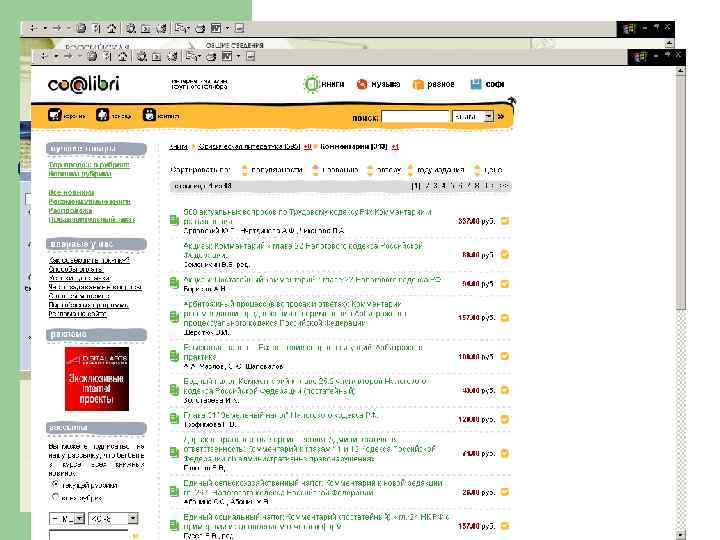Print page from the front browser toolbar

tap(211, 56)
